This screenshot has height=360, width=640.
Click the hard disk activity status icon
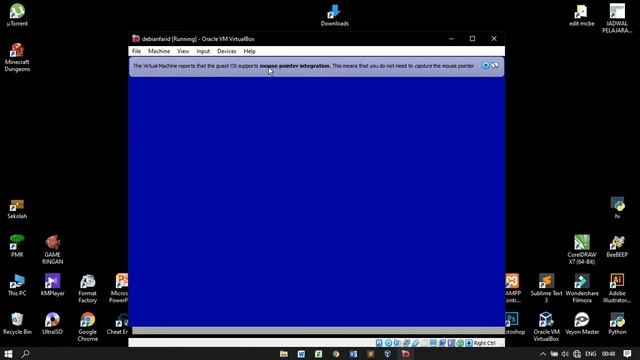pos(379,343)
